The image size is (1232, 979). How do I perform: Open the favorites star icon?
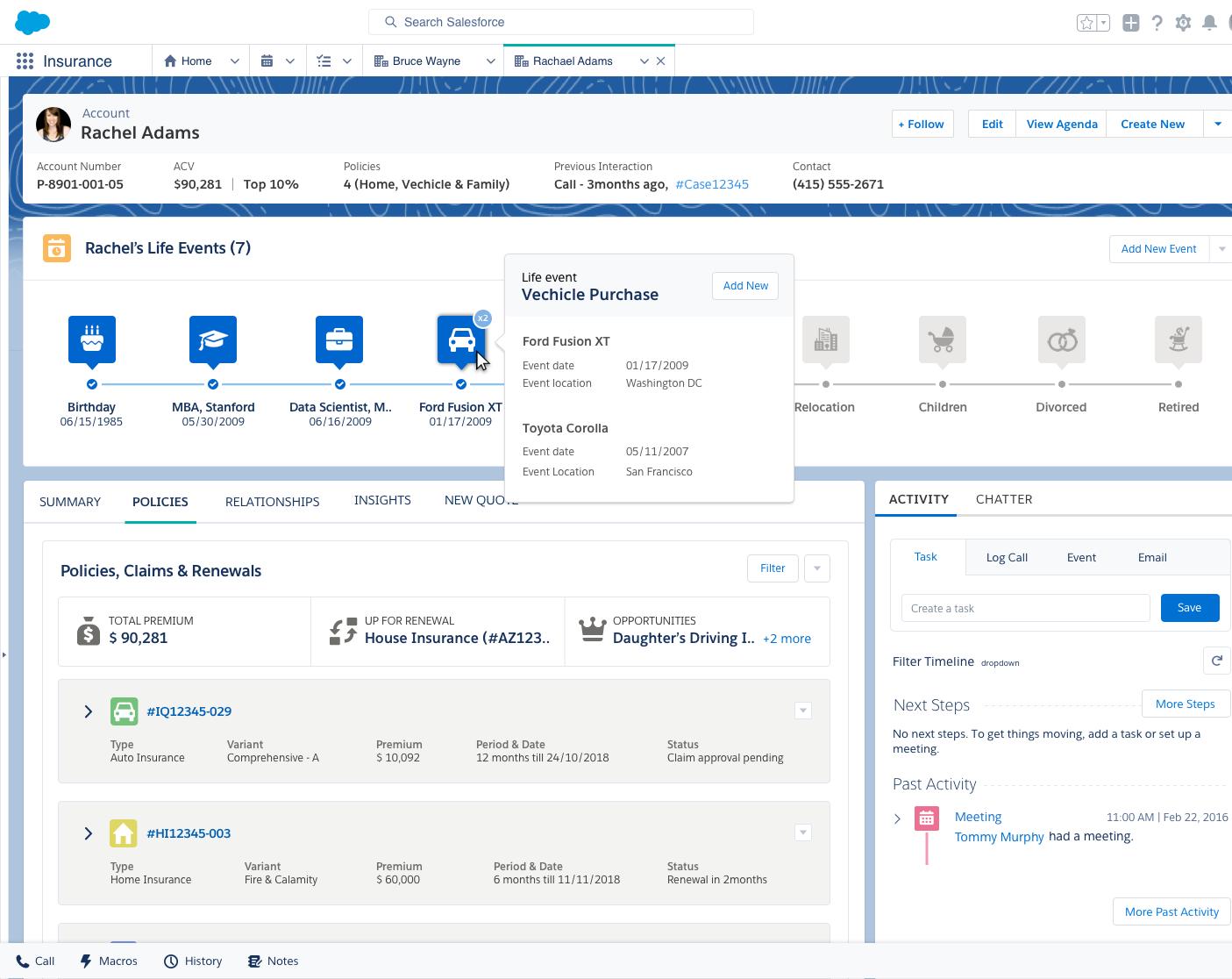[x=1086, y=23]
